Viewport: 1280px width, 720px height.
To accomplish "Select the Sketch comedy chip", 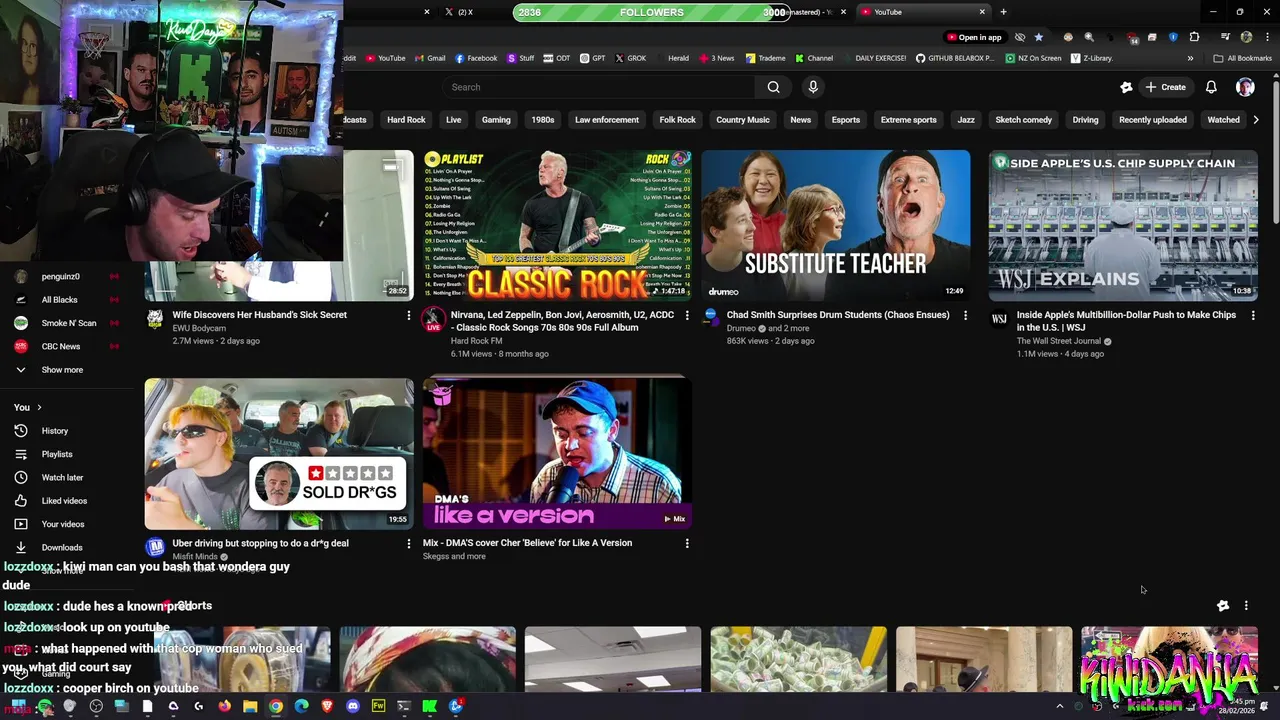I will (1023, 120).
